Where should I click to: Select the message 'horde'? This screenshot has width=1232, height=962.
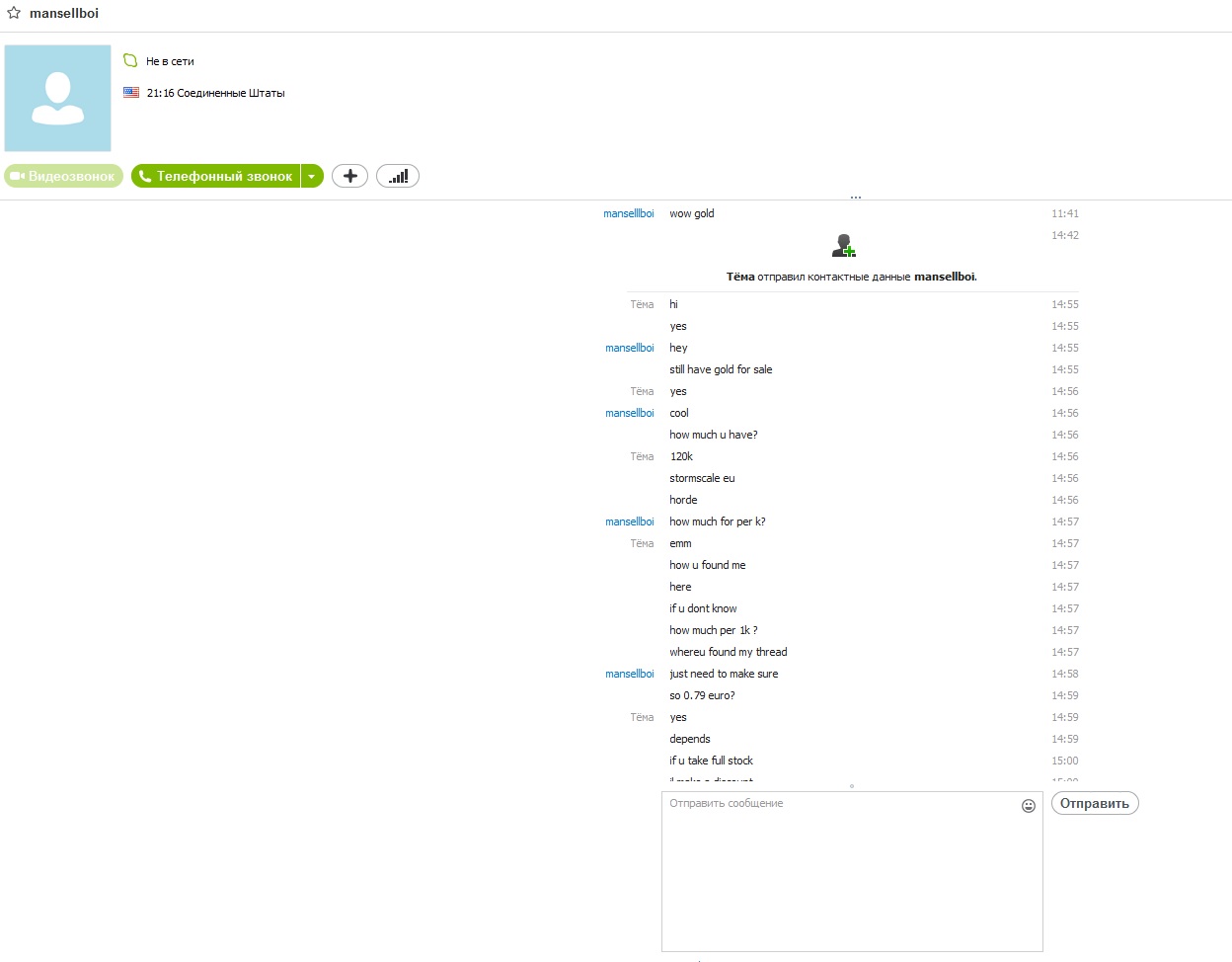(x=683, y=500)
